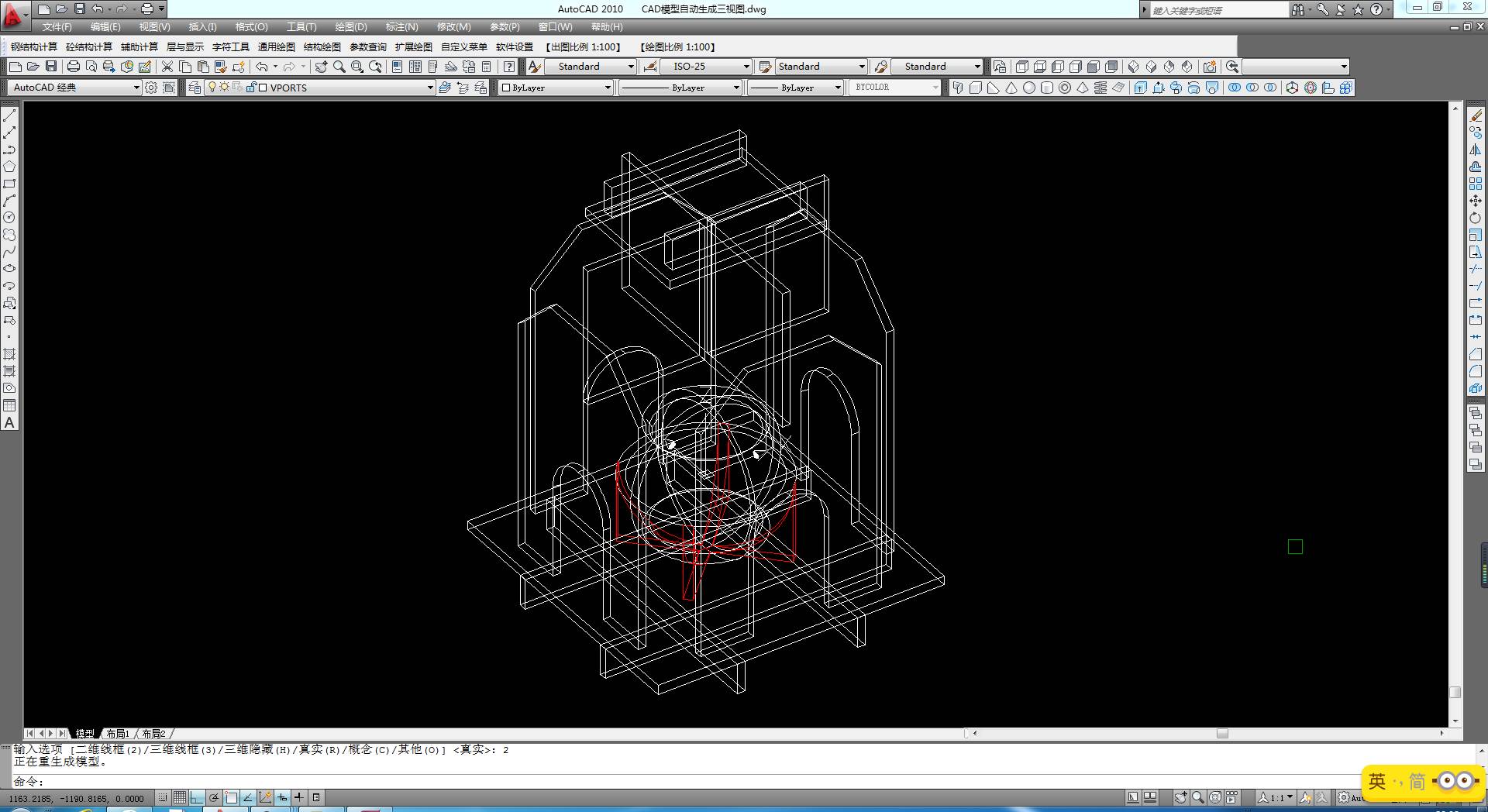This screenshot has width=1488, height=812.
Task: Toggle Snap Mode in status bar
Action: [162, 797]
